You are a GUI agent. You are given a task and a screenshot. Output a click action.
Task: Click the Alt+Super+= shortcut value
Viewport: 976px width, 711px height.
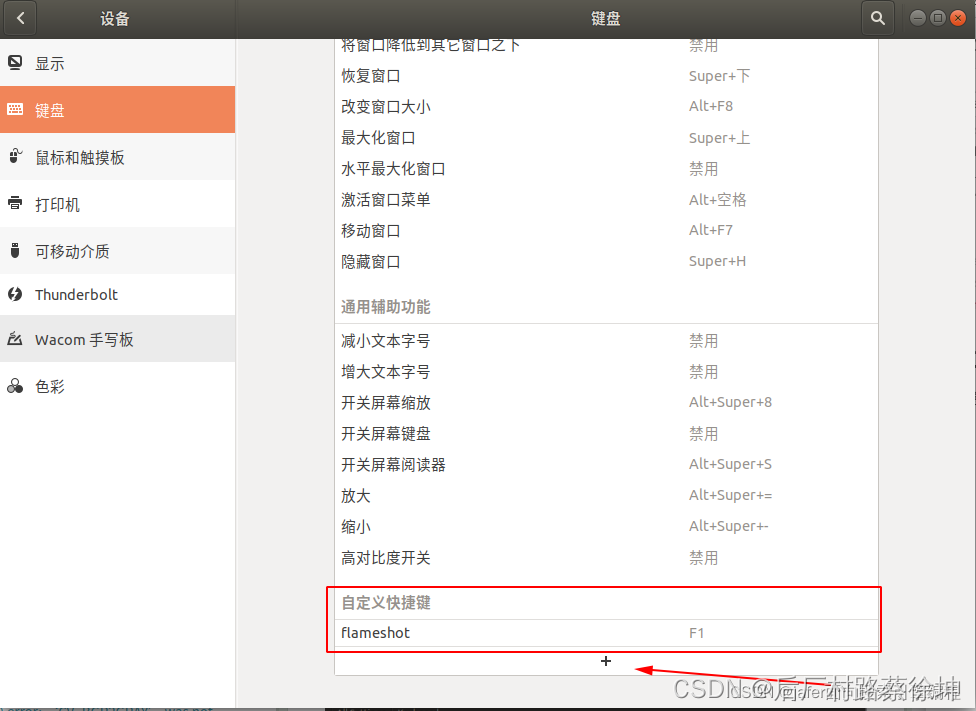tap(730, 496)
